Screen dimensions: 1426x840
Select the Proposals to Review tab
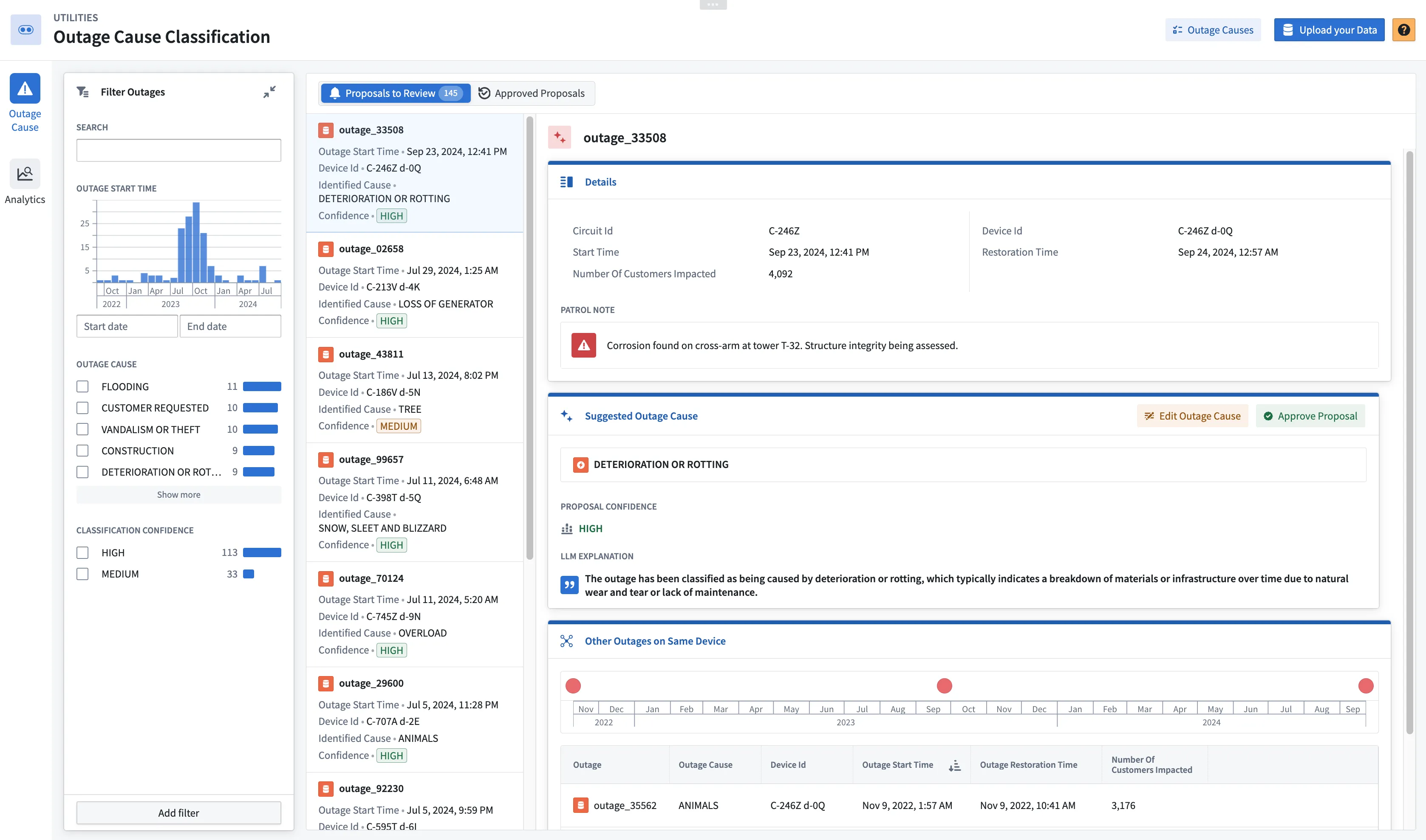click(395, 93)
